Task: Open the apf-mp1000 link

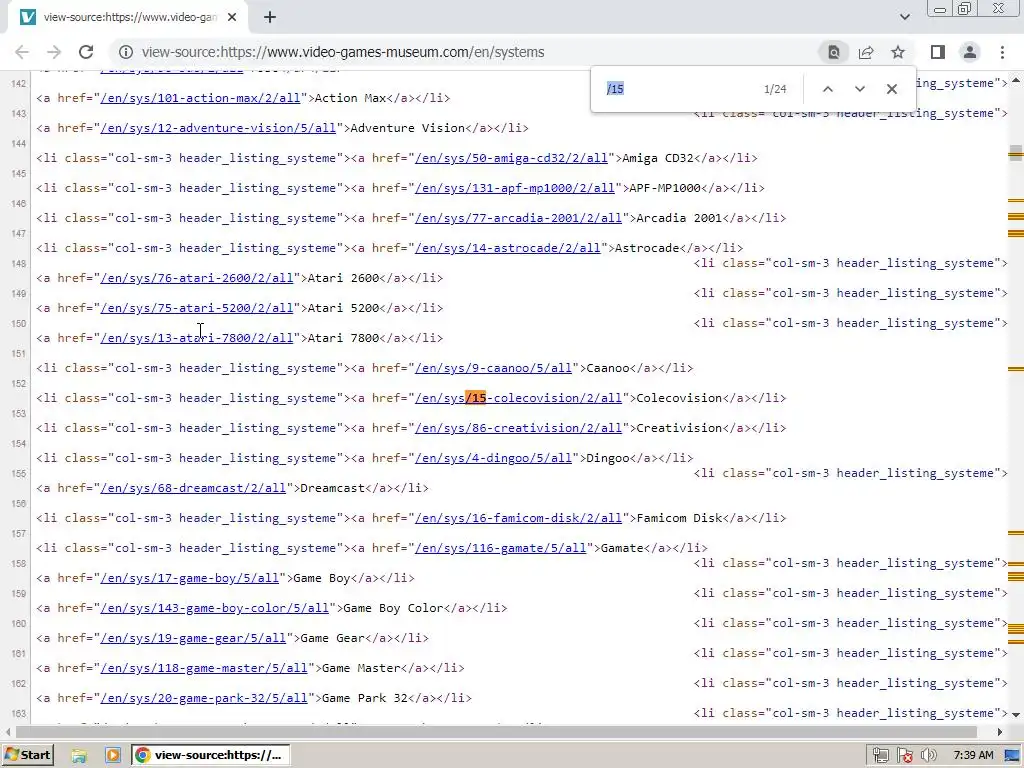Action: coord(515,188)
